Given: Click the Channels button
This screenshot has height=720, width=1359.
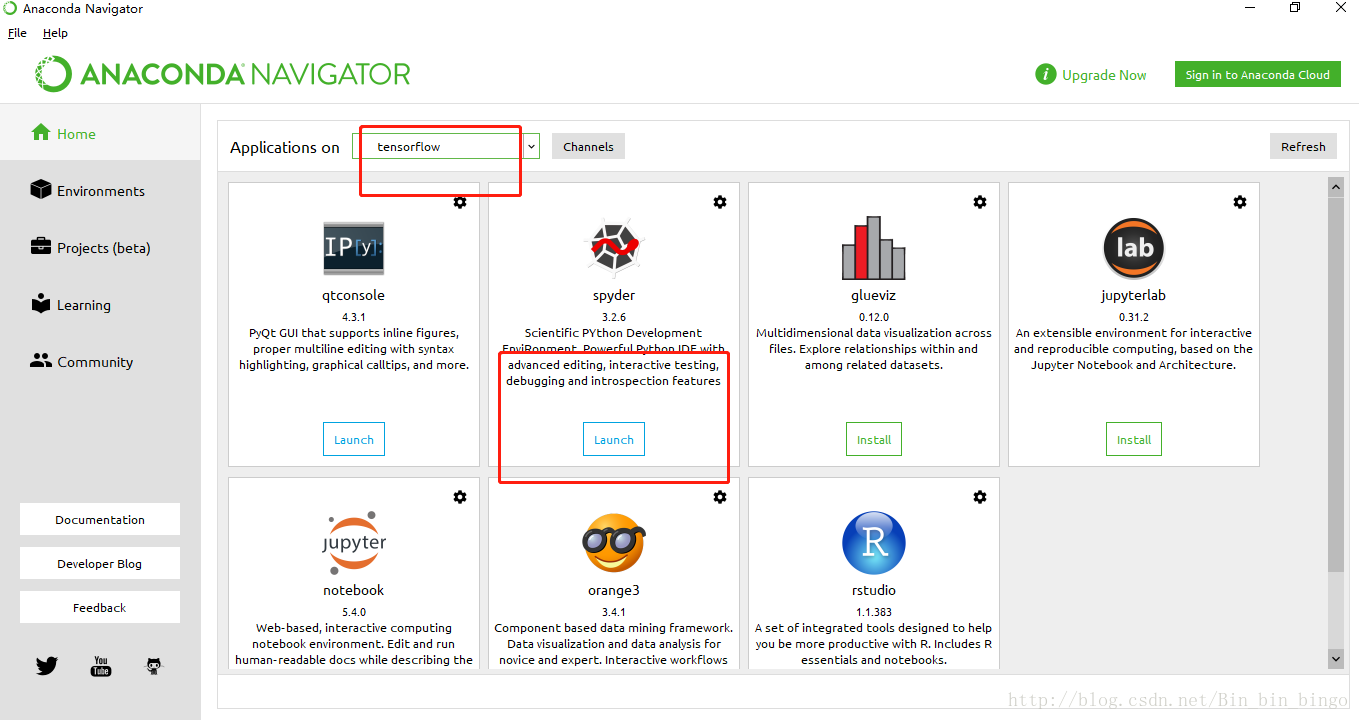Looking at the screenshot, I should pyautogui.click(x=588, y=146).
